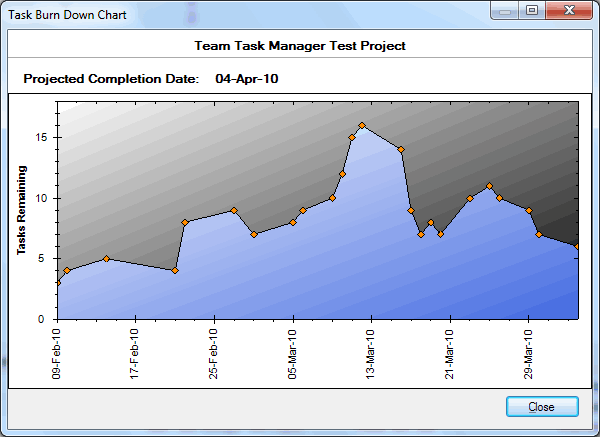The image size is (600, 437).
Task: Select the 25-Feb-10 date axis label
Action: [x=214, y=353]
